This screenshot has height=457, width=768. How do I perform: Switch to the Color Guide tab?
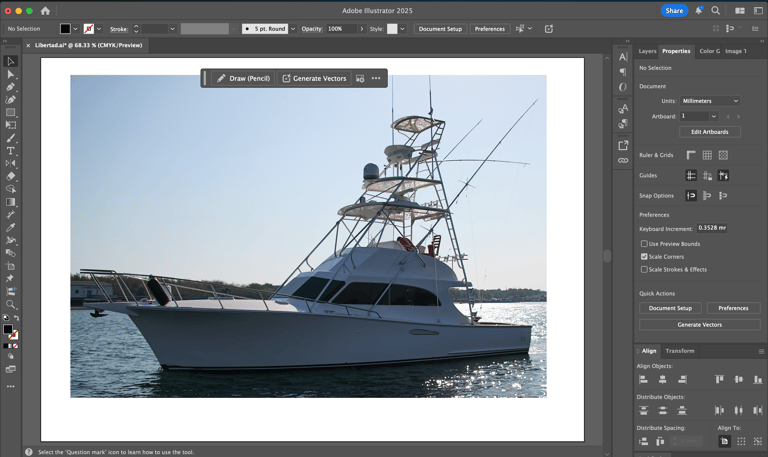pos(709,51)
